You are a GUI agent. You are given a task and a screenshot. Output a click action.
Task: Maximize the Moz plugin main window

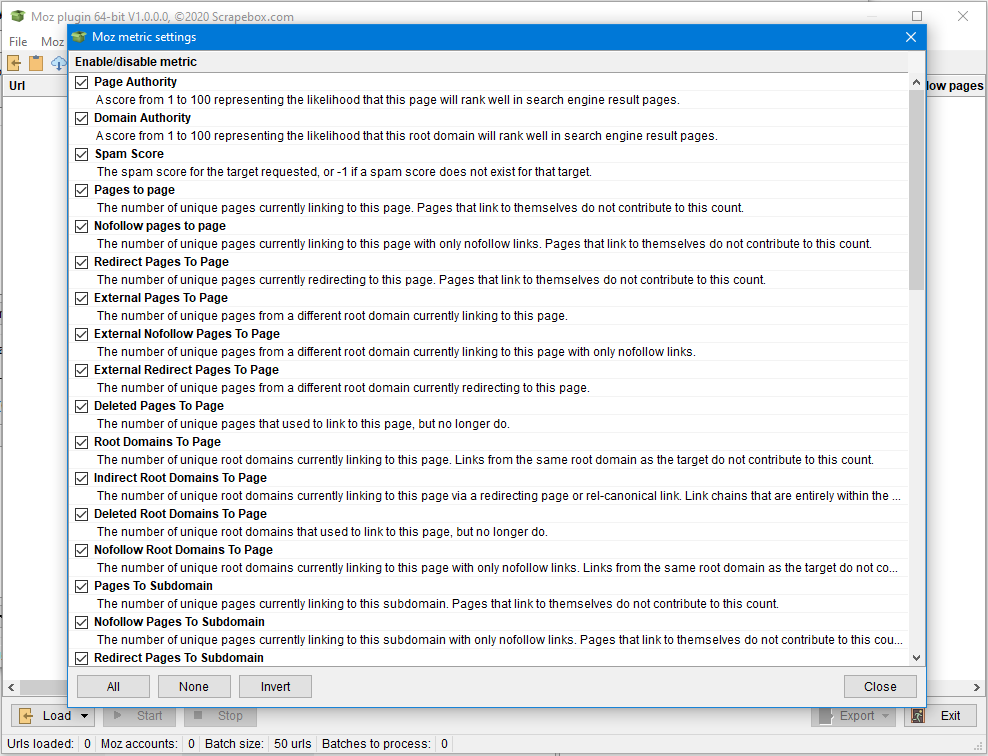917,16
